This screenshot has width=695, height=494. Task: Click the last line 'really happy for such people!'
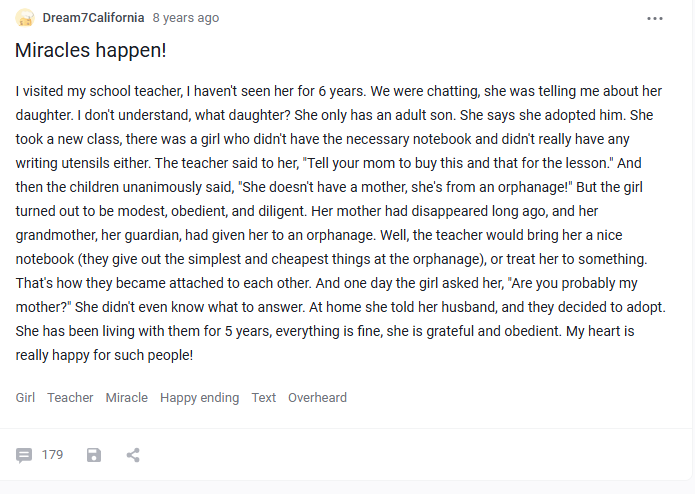(x=104, y=355)
